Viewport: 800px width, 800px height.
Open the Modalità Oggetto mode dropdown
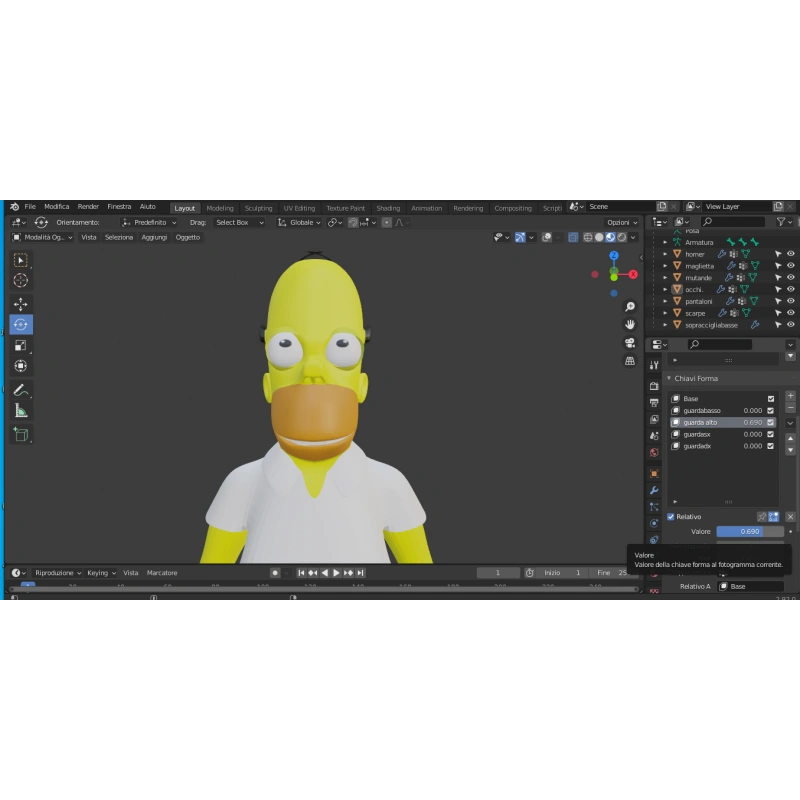pyautogui.click(x=42, y=237)
